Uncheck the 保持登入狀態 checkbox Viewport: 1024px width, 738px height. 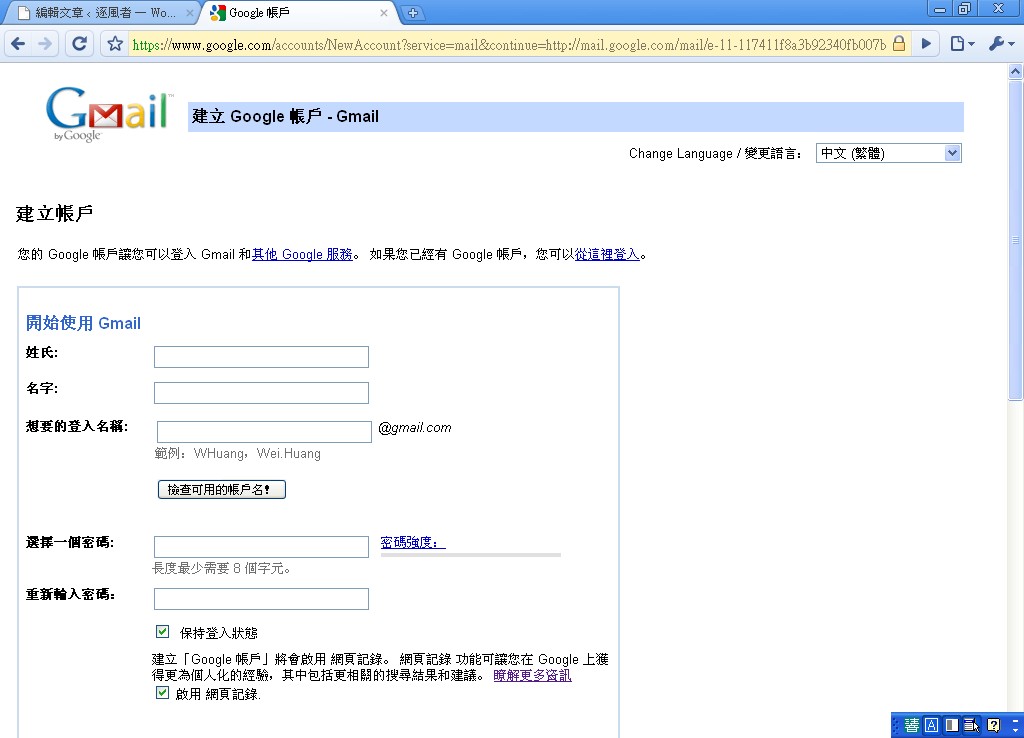click(x=163, y=632)
